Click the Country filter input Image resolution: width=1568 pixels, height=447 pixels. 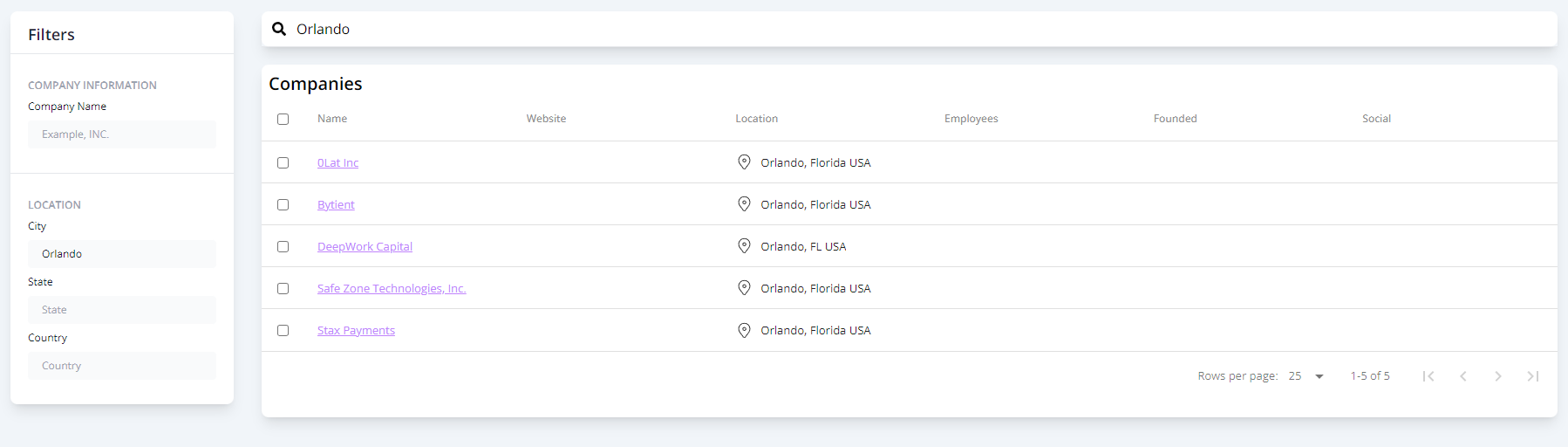122,366
